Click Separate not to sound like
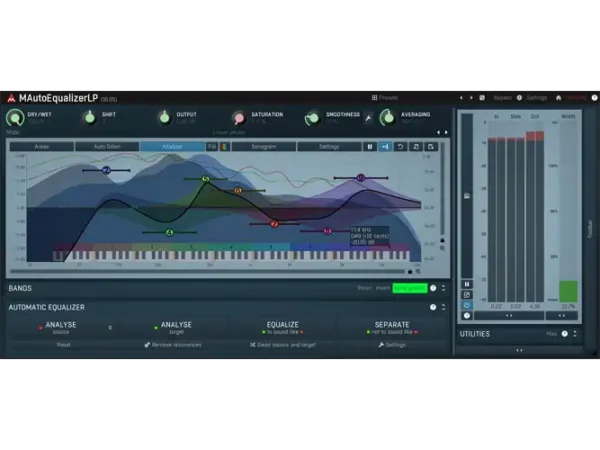Viewport: 600px width, 450px height. click(x=392, y=328)
